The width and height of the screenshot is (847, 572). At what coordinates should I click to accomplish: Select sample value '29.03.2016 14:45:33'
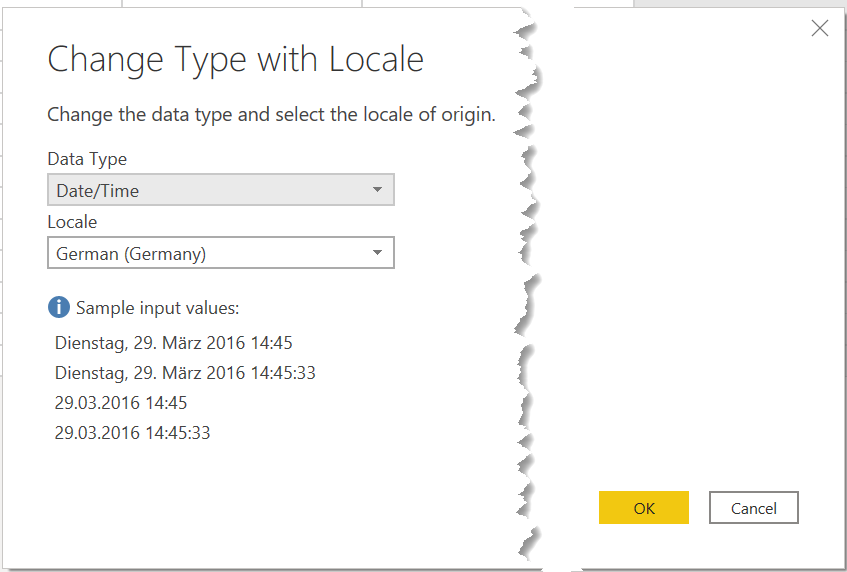132,433
